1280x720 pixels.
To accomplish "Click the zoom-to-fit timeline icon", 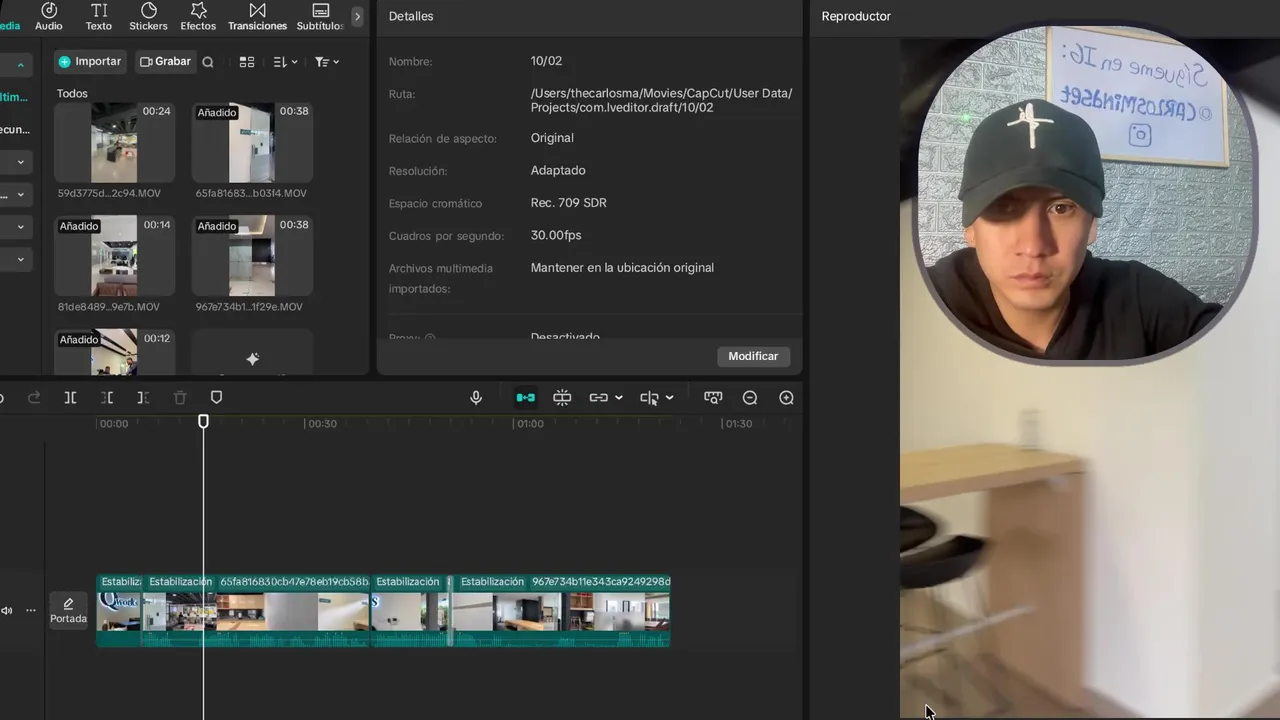I will click(713, 398).
